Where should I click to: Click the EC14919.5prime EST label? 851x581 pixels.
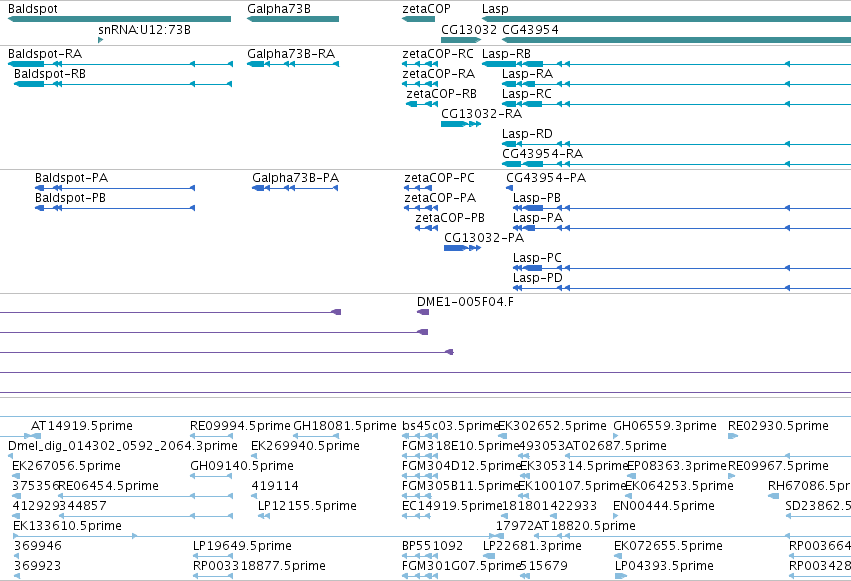tap(453, 506)
